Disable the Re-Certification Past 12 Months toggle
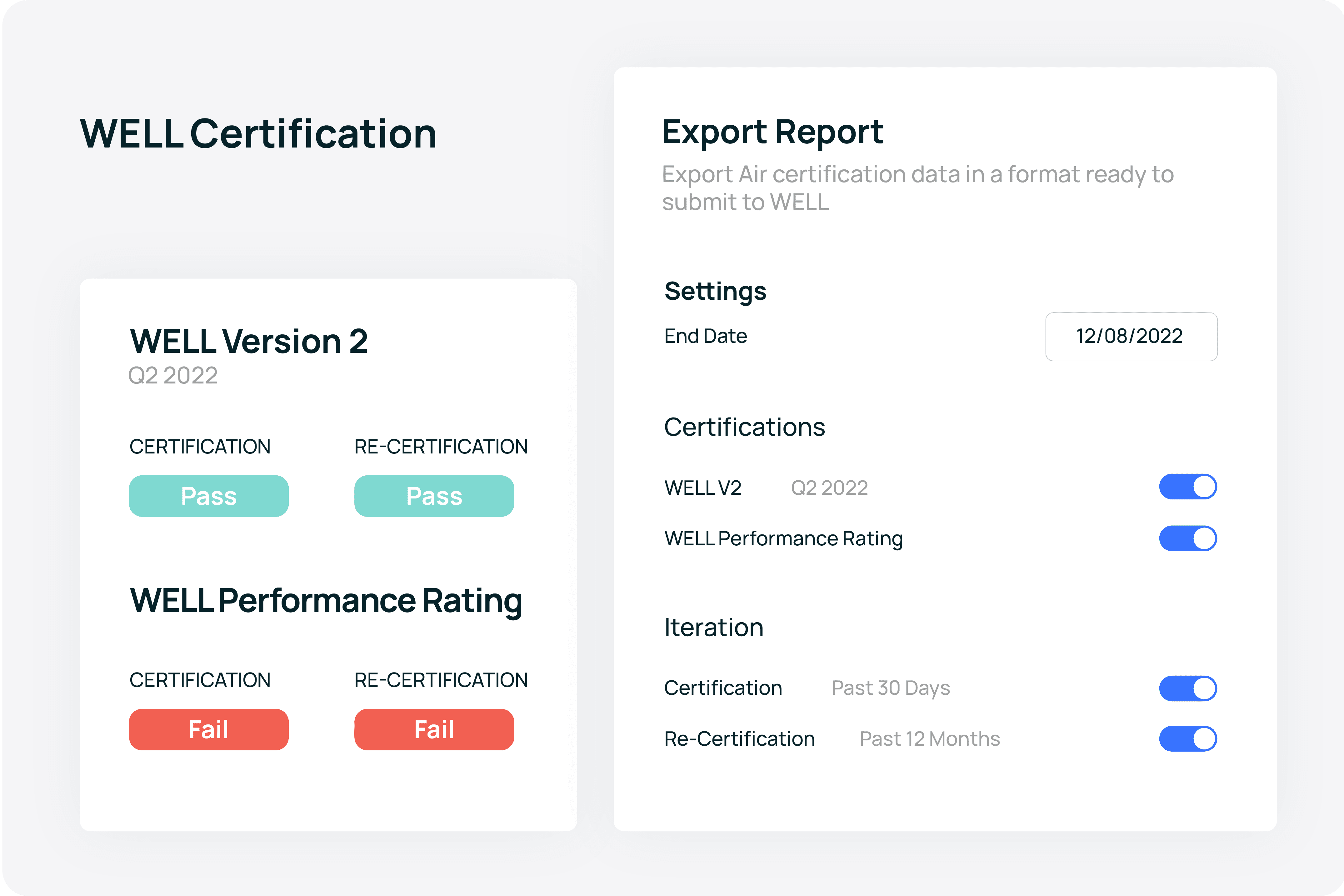Viewport: 1344px width, 896px height. click(x=1189, y=738)
